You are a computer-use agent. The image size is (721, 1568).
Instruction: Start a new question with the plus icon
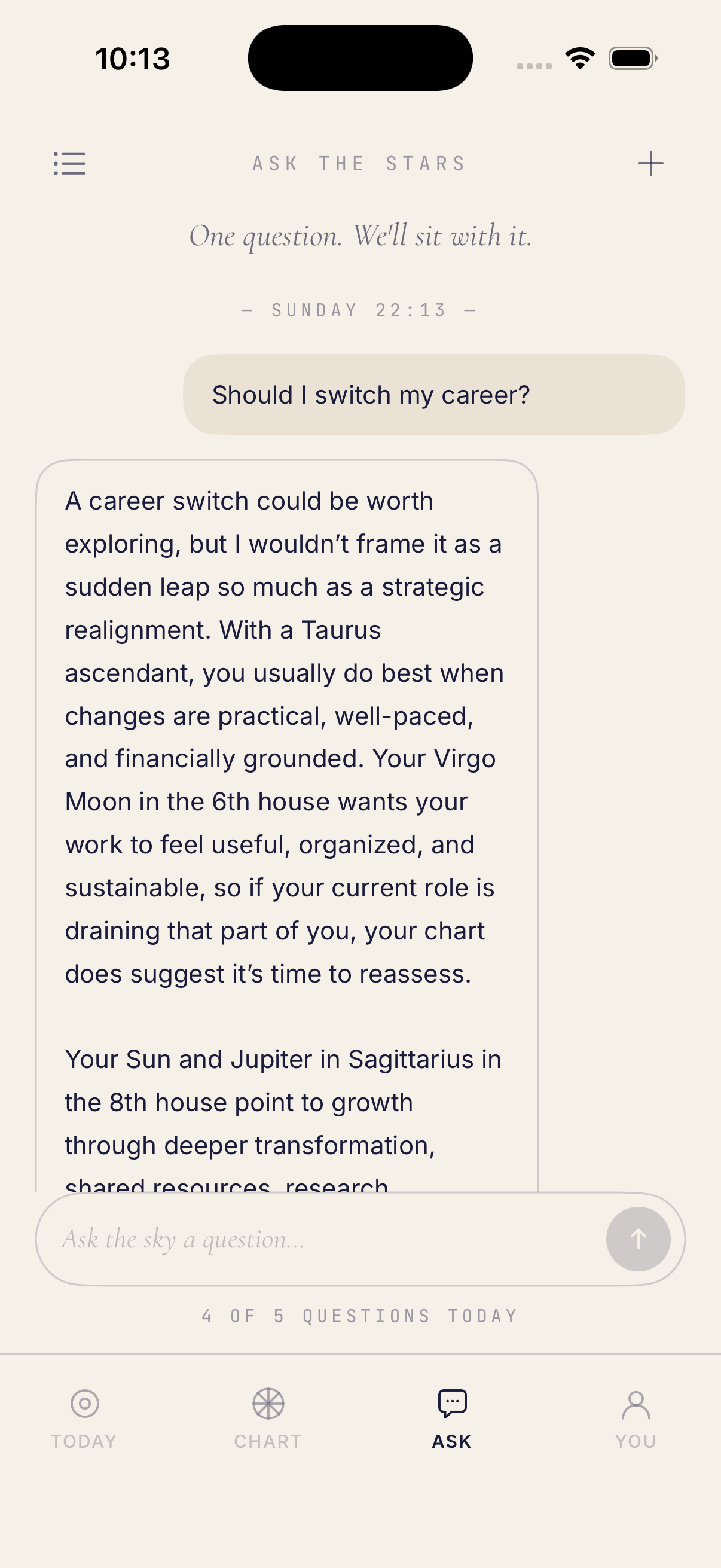pos(650,164)
